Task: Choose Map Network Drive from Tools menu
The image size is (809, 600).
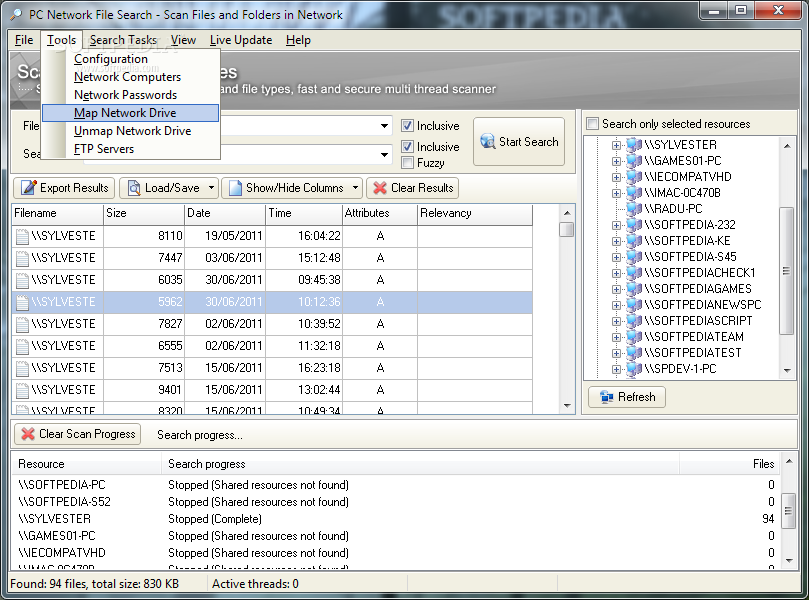Action: click(130, 113)
